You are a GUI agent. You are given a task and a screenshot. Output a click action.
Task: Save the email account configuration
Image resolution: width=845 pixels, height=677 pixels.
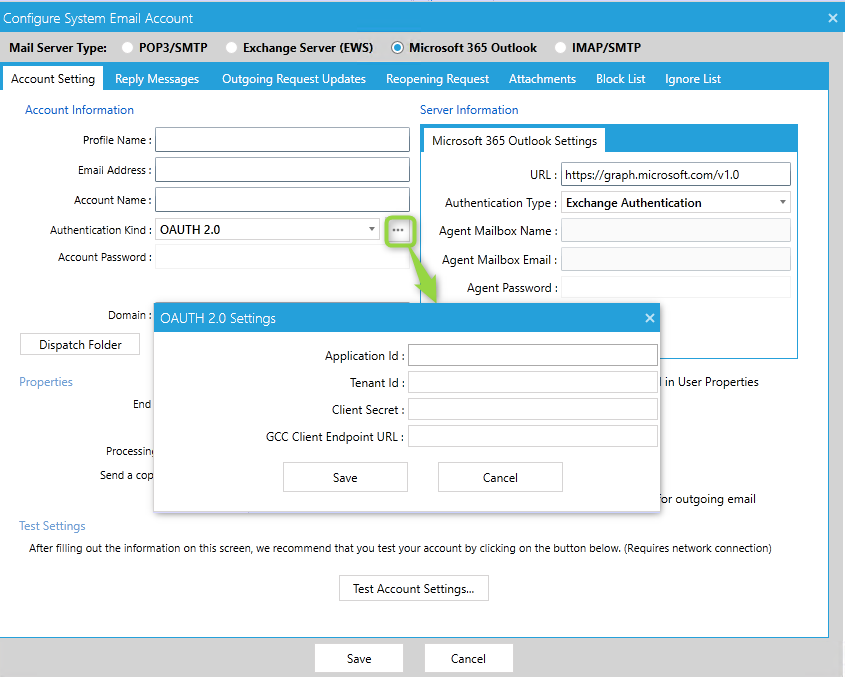[359, 658]
